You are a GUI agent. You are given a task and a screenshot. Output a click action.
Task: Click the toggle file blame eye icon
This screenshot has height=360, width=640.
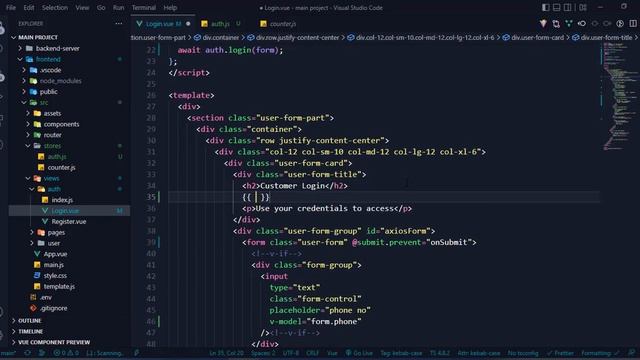pyautogui.click(x=582, y=24)
